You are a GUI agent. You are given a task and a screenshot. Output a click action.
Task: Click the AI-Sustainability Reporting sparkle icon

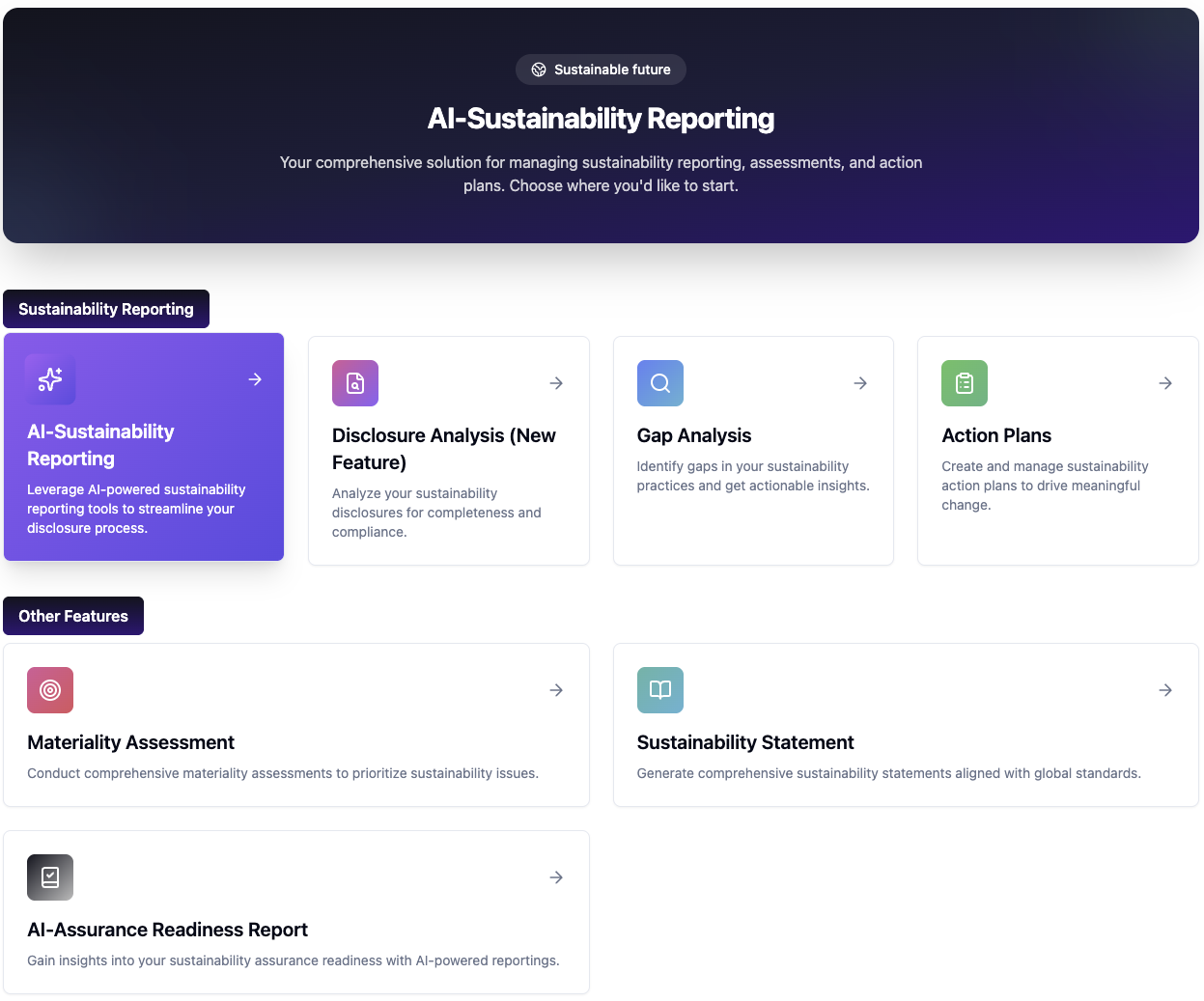(50, 379)
